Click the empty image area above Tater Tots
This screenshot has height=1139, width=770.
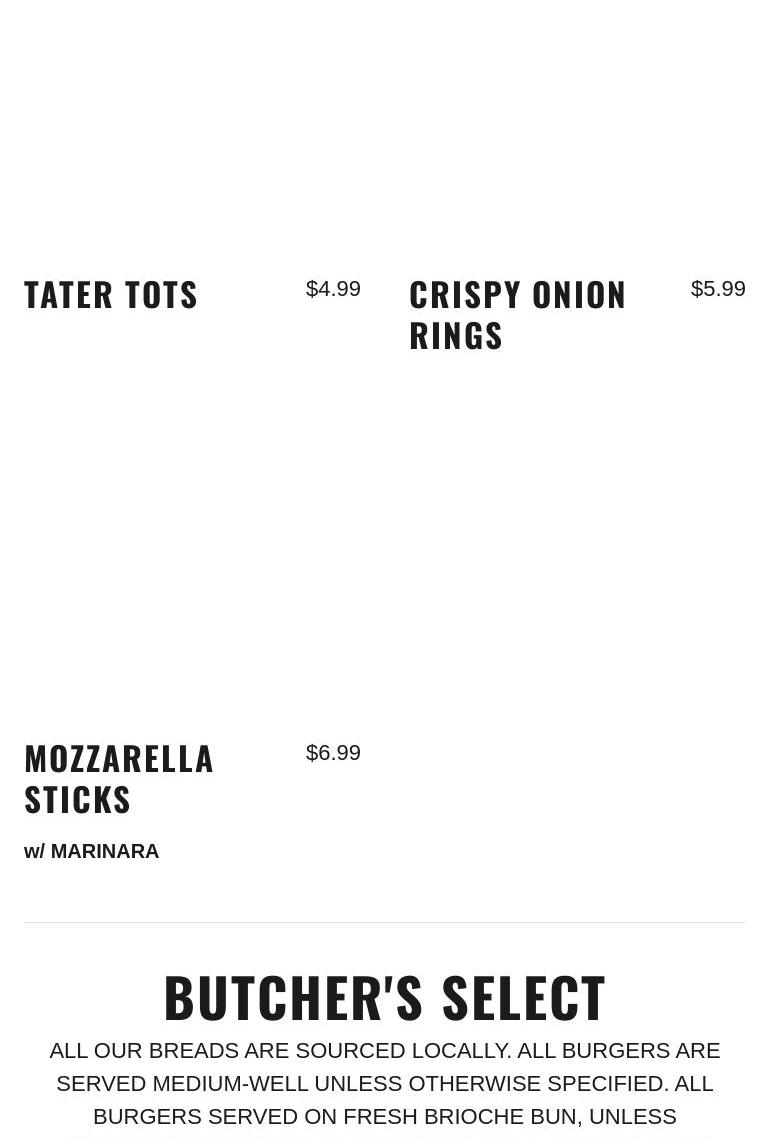[x=192, y=130]
